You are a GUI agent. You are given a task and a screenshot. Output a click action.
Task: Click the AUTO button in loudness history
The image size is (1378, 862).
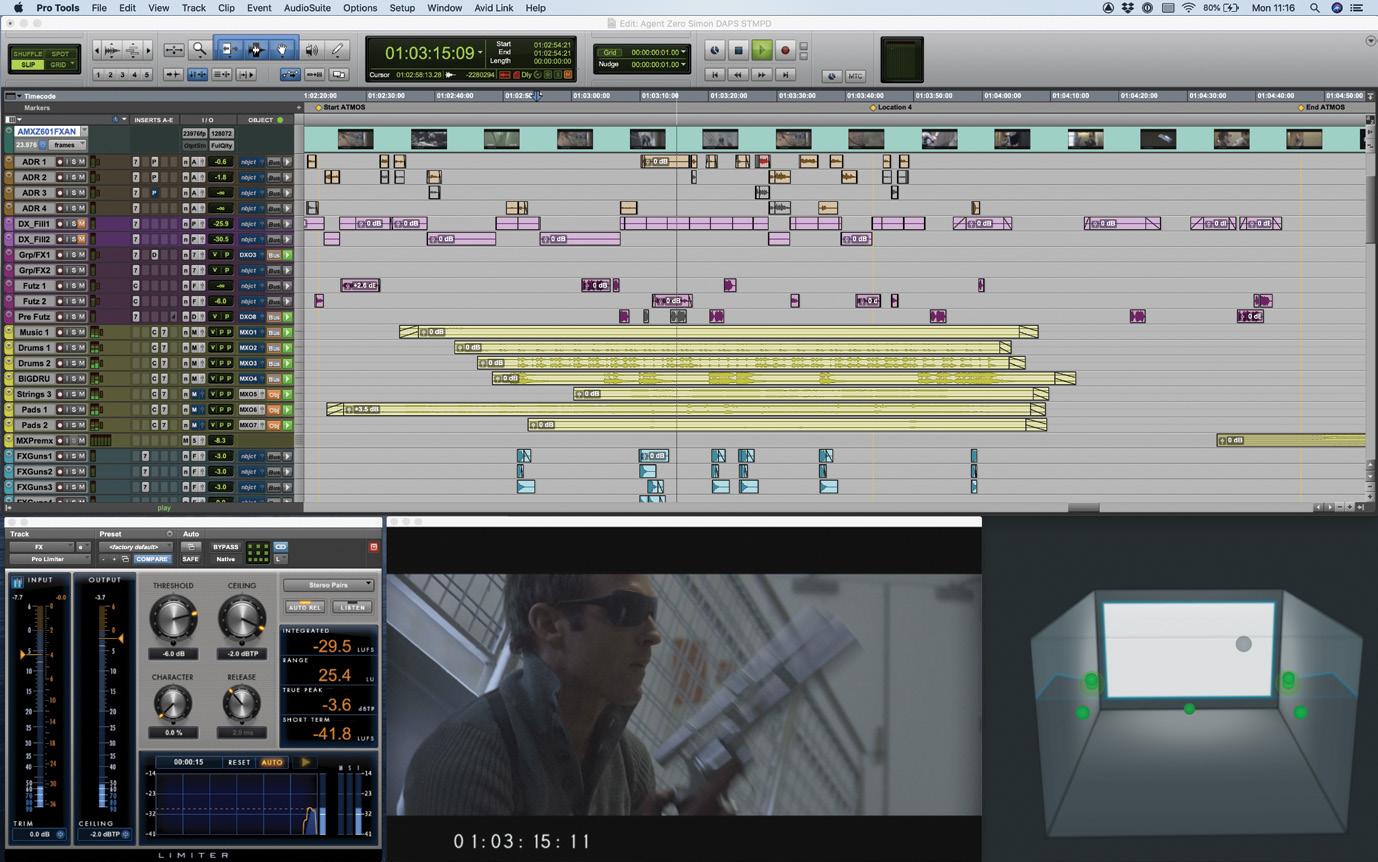[272, 762]
